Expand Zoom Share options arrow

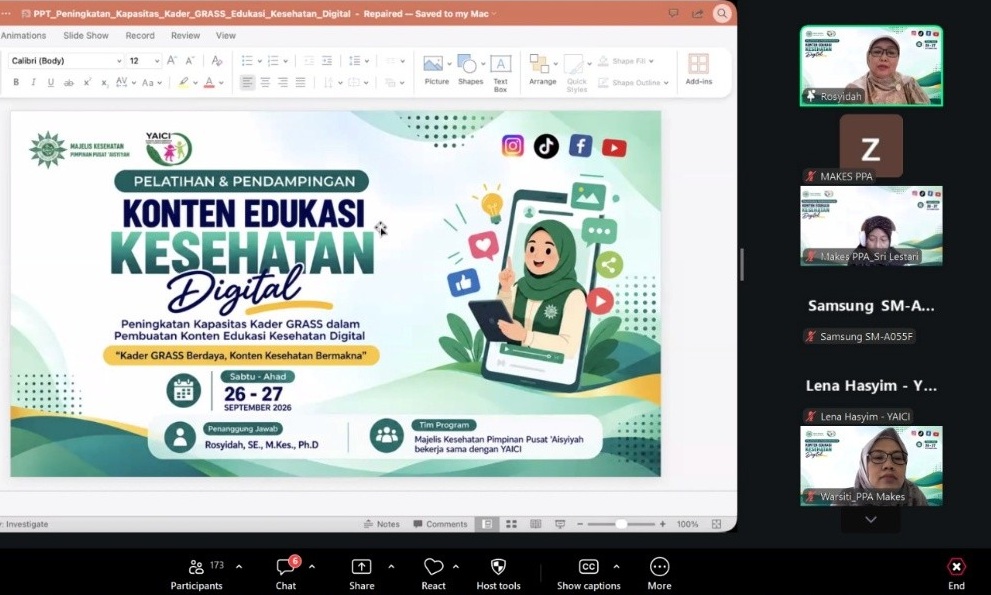pos(391,567)
